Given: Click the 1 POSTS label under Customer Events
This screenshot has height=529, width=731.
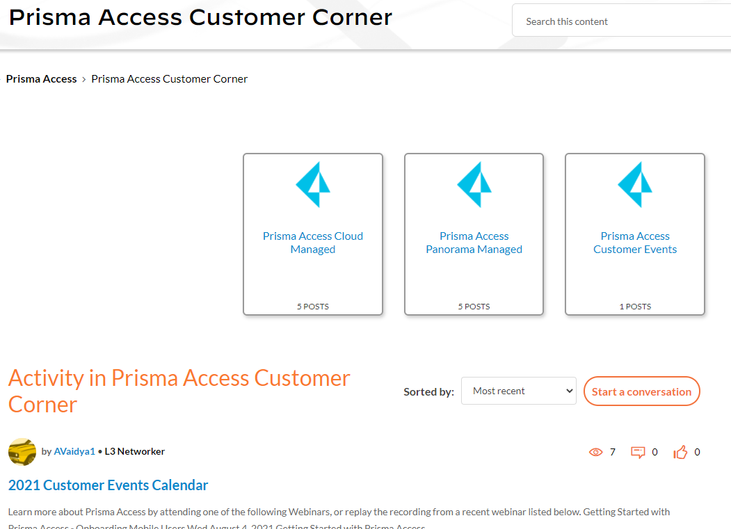Looking at the screenshot, I should pyautogui.click(x=635, y=306).
